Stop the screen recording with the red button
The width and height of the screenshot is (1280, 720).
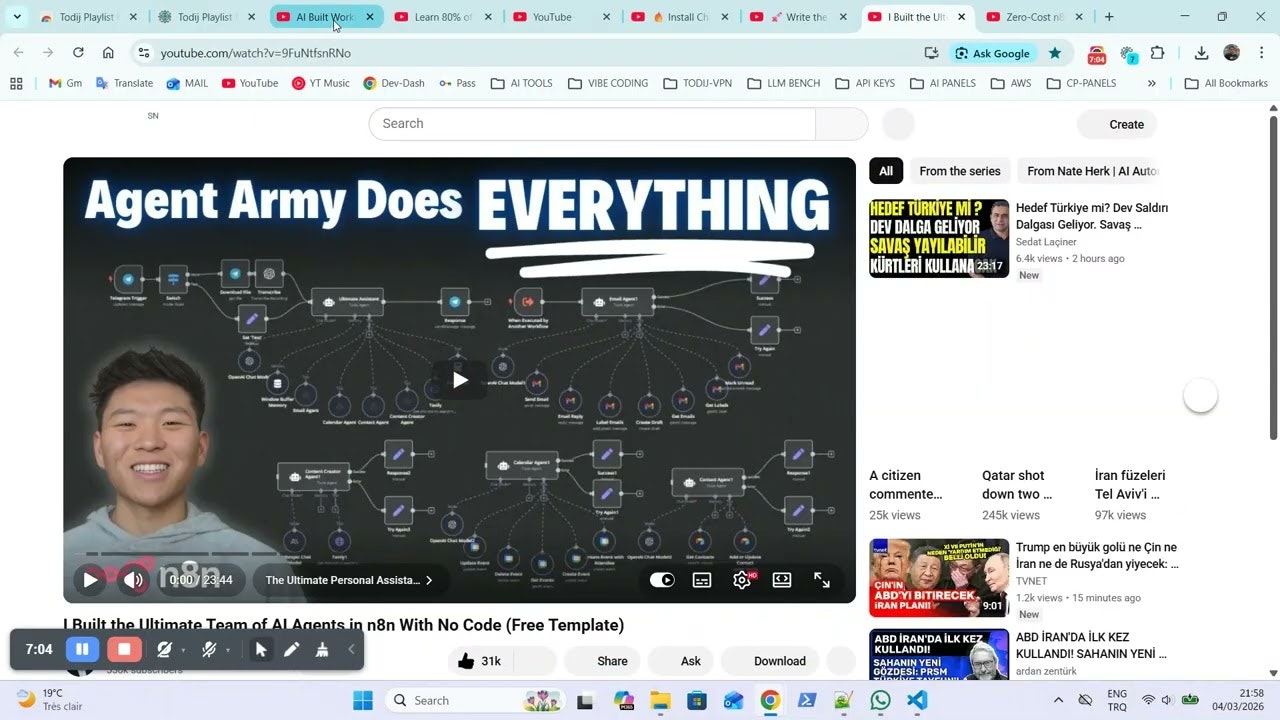click(x=124, y=650)
